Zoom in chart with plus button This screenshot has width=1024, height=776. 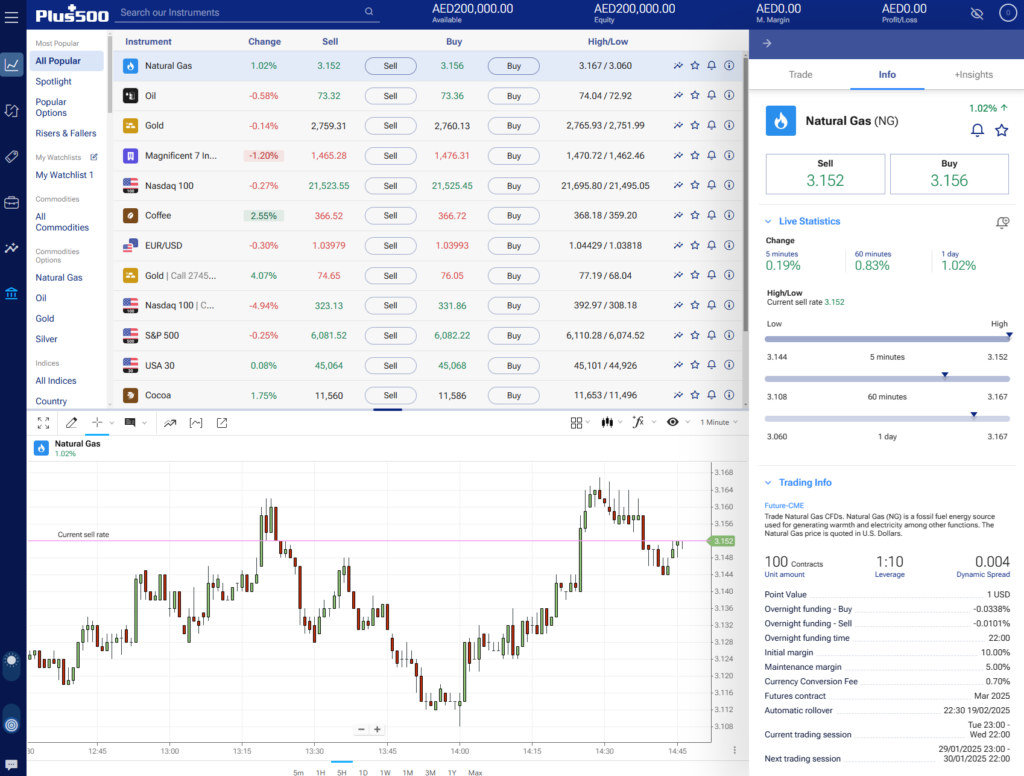pyautogui.click(x=377, y=729)
